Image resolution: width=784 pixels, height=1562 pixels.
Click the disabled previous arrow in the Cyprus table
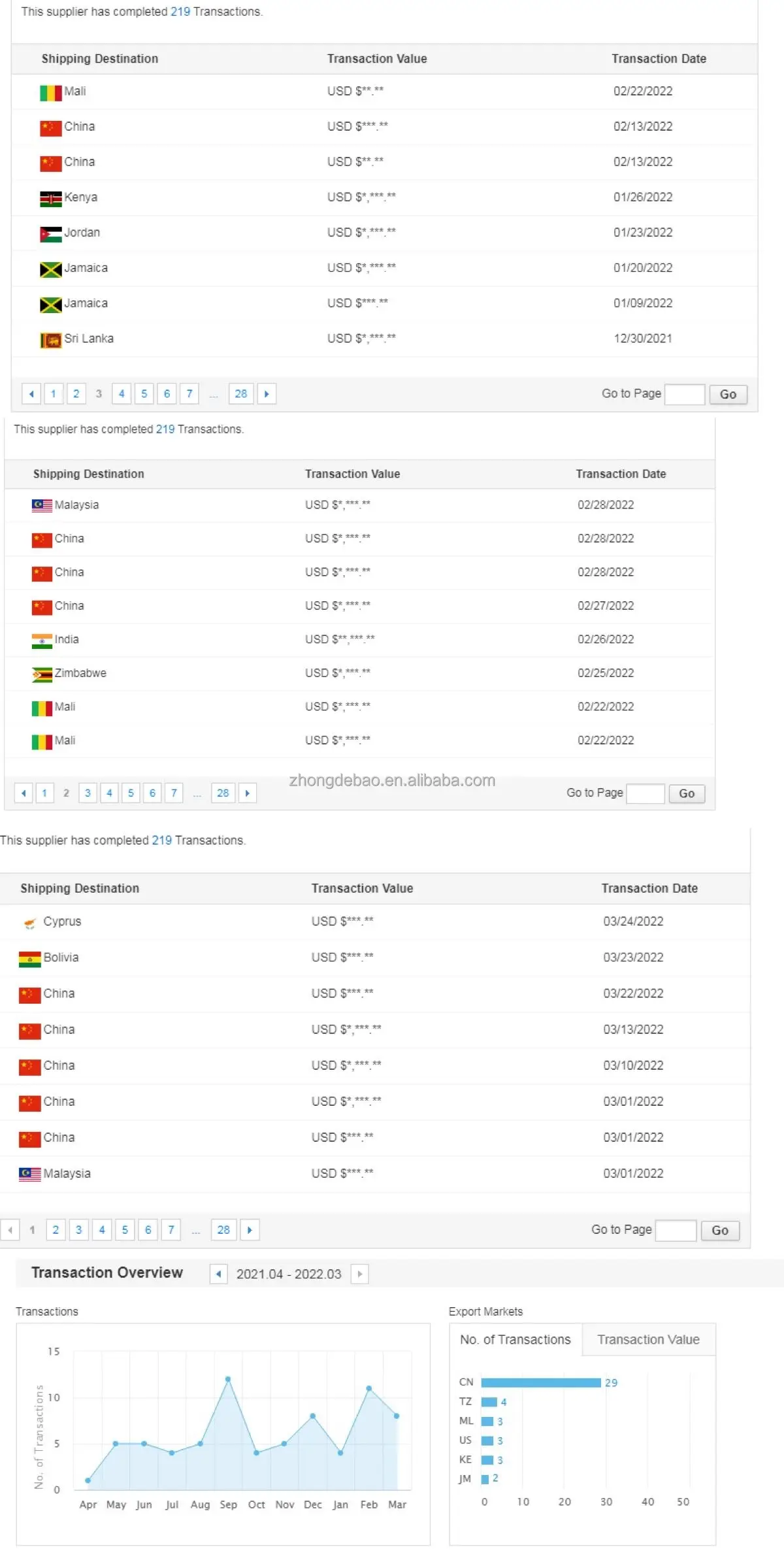[x=10, y=1229]
